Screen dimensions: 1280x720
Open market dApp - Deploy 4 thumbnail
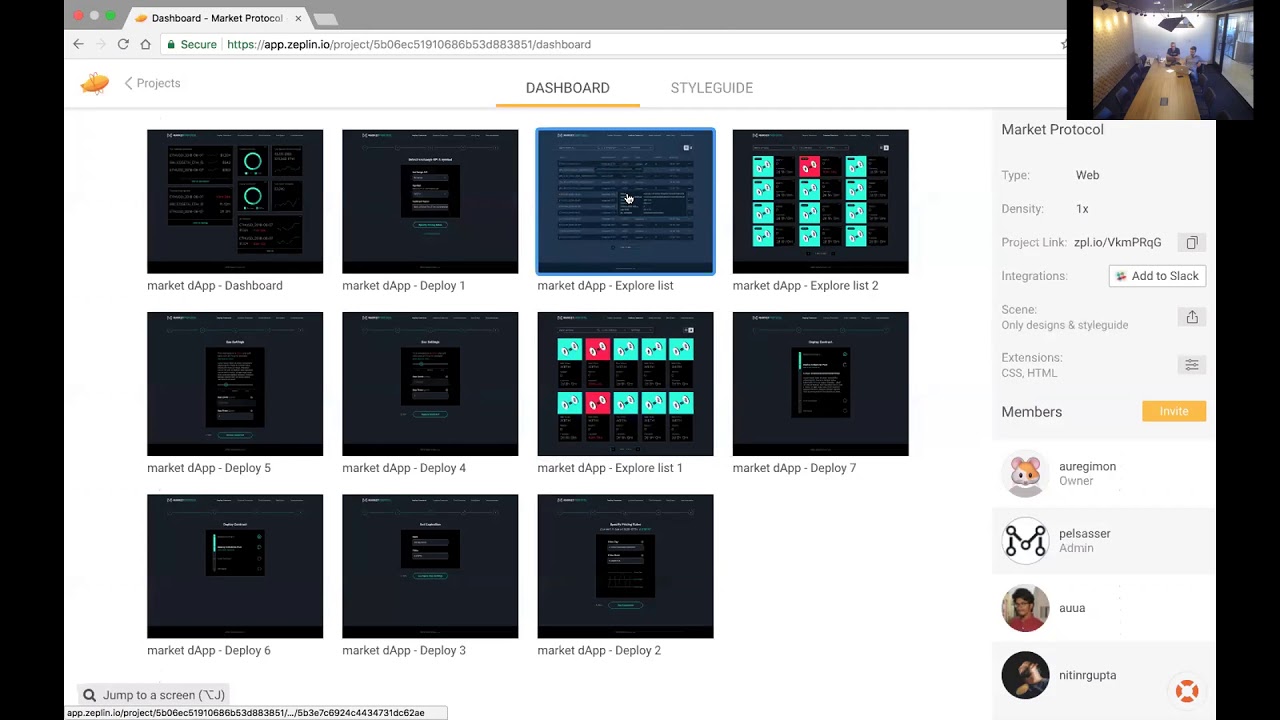tap(430, 384)
